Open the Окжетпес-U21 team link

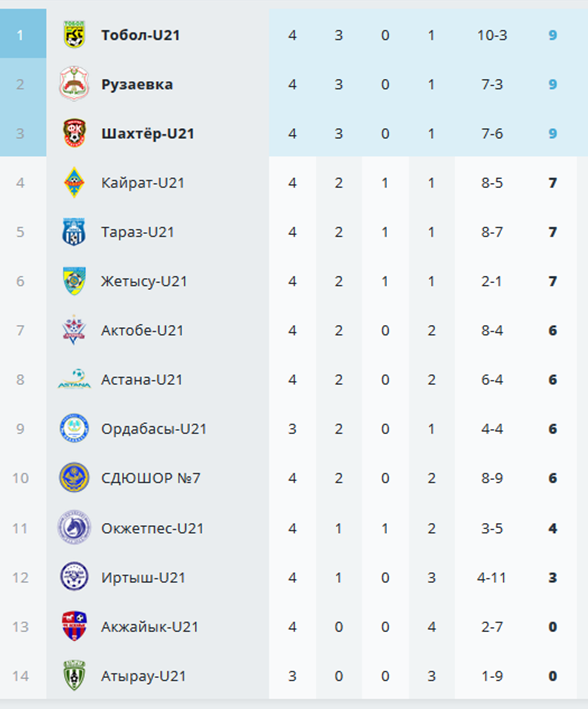[x=152, y=528]
